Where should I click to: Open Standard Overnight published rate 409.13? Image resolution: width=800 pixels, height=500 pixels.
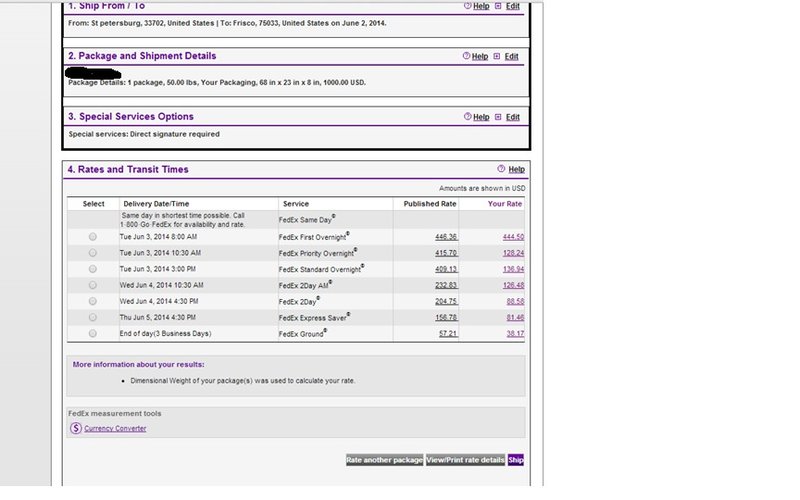pos(446,269)
